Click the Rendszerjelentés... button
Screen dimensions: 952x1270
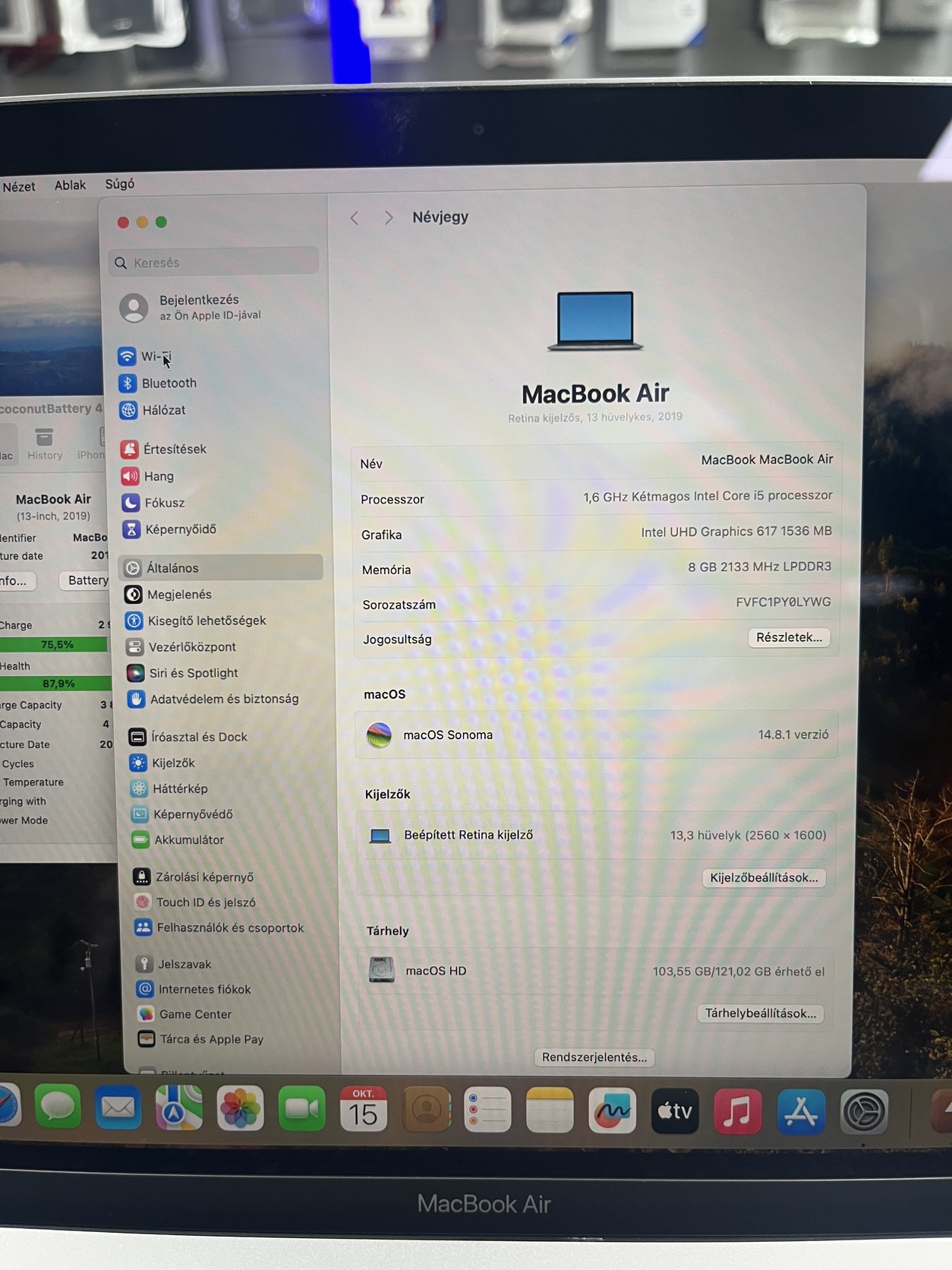(594, 1057)
